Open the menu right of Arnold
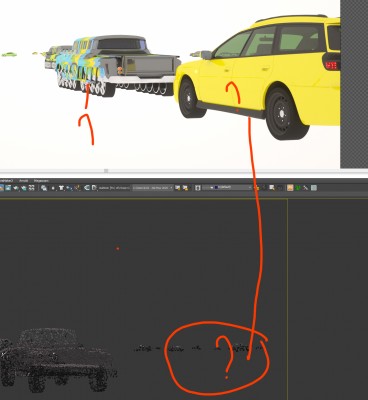Viewport: 368px width, 400px height. pyautogui.click(x=41, y=181)
